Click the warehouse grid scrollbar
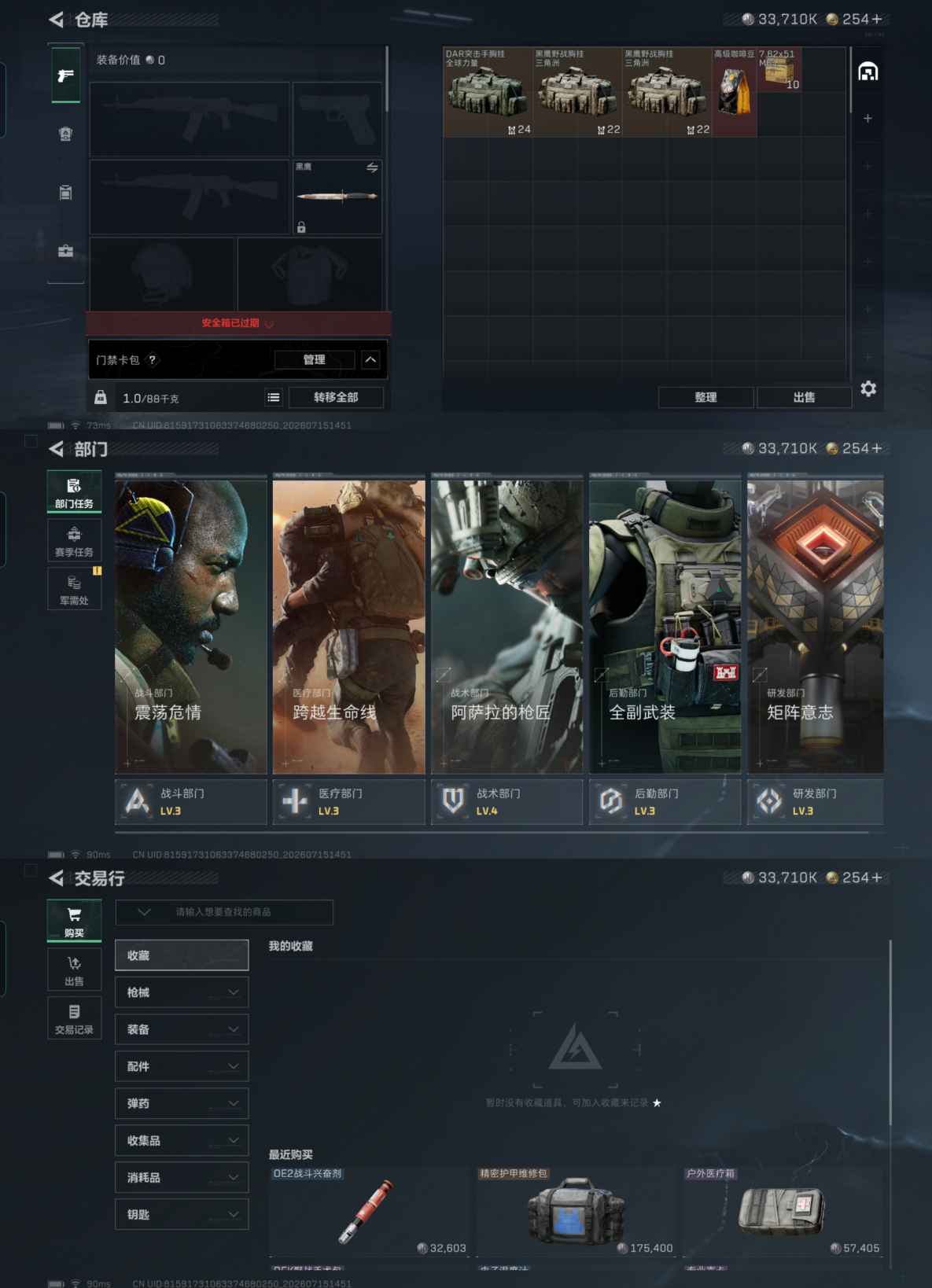The width and height of the screenshot is (932, 1288). click(x=849, y=82)
